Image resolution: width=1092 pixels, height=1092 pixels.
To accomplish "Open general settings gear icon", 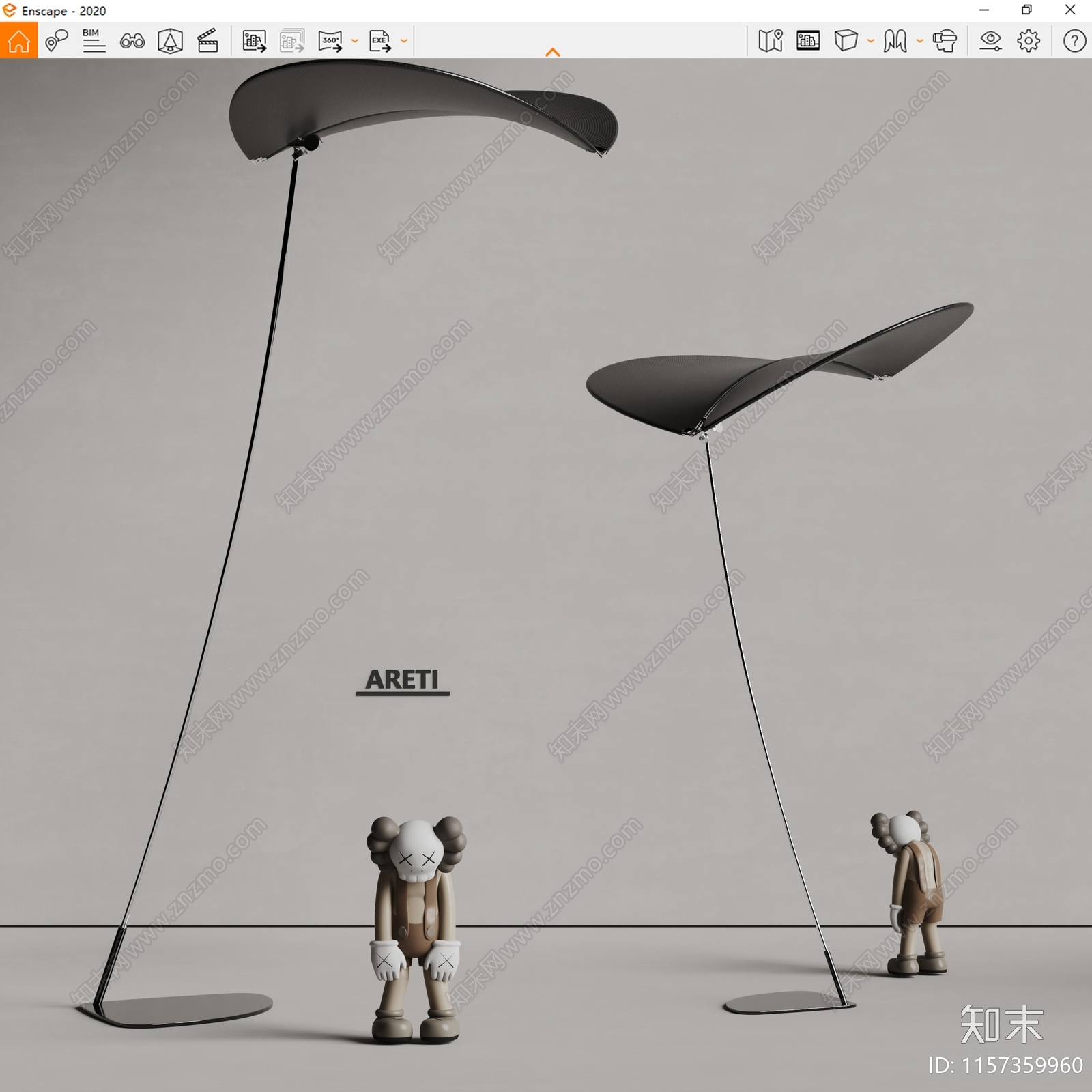I will [x=1029, y=40].
